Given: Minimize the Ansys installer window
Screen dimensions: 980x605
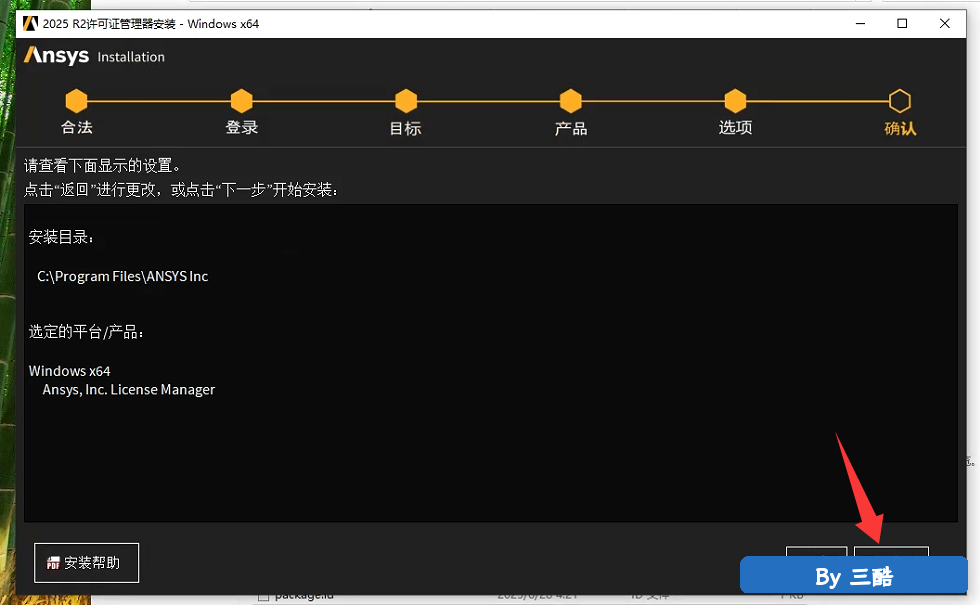Looking at the screenshot, I should (861, 24).
